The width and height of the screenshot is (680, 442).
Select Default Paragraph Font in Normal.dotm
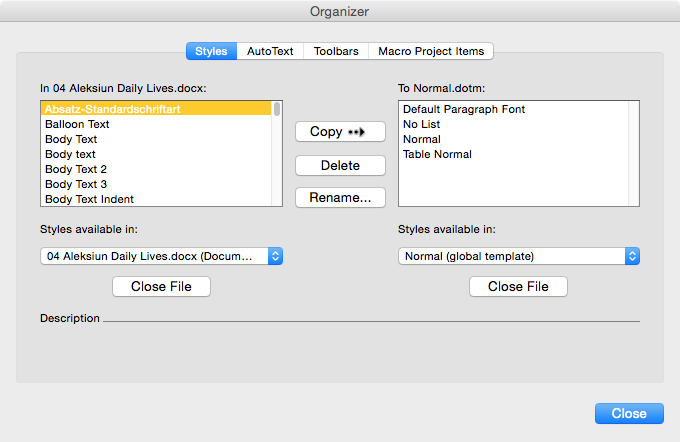513,109
